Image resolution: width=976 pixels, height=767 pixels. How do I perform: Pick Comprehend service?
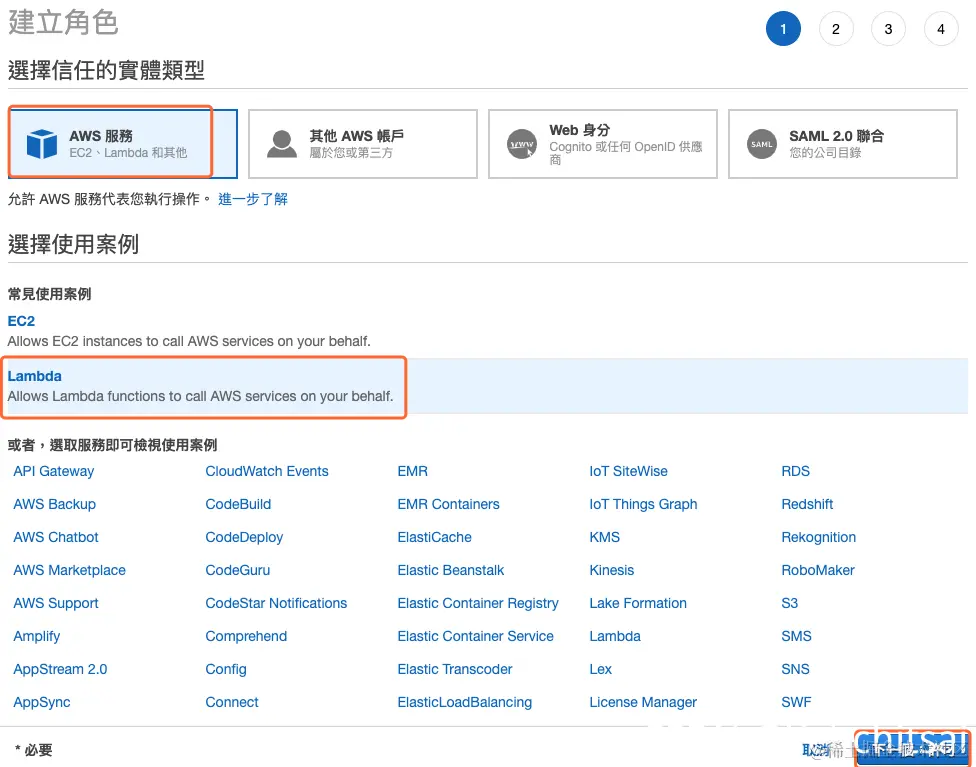coord(246,636)
